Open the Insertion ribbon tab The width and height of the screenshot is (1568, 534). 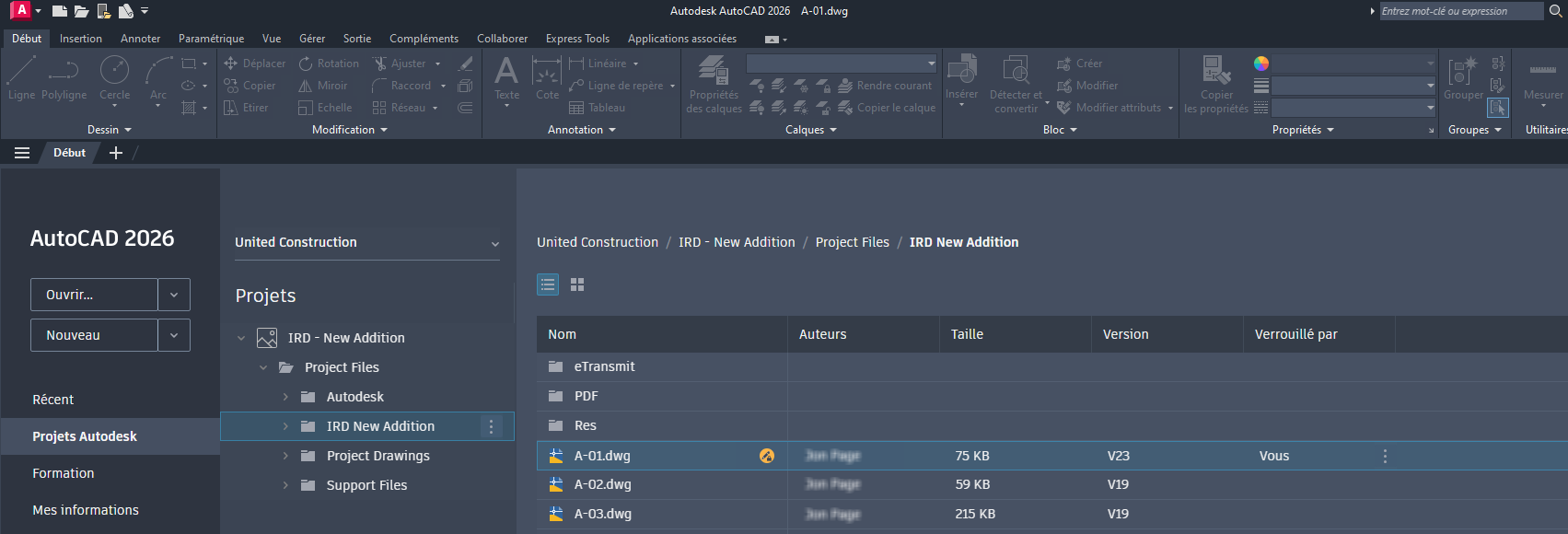point(81,39)
